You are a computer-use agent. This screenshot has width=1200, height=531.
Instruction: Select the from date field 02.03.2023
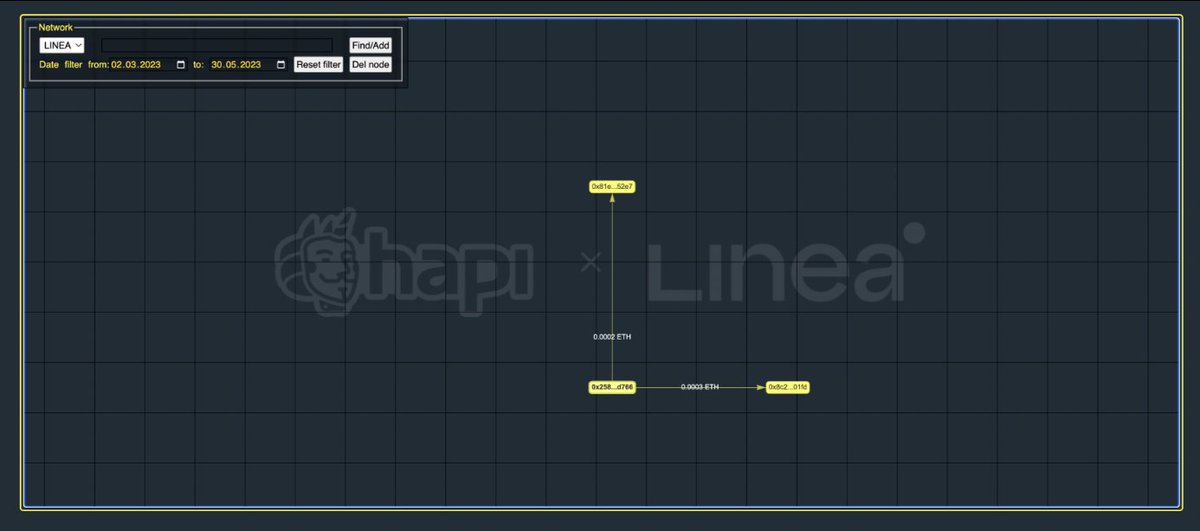[x=148, y=64]
